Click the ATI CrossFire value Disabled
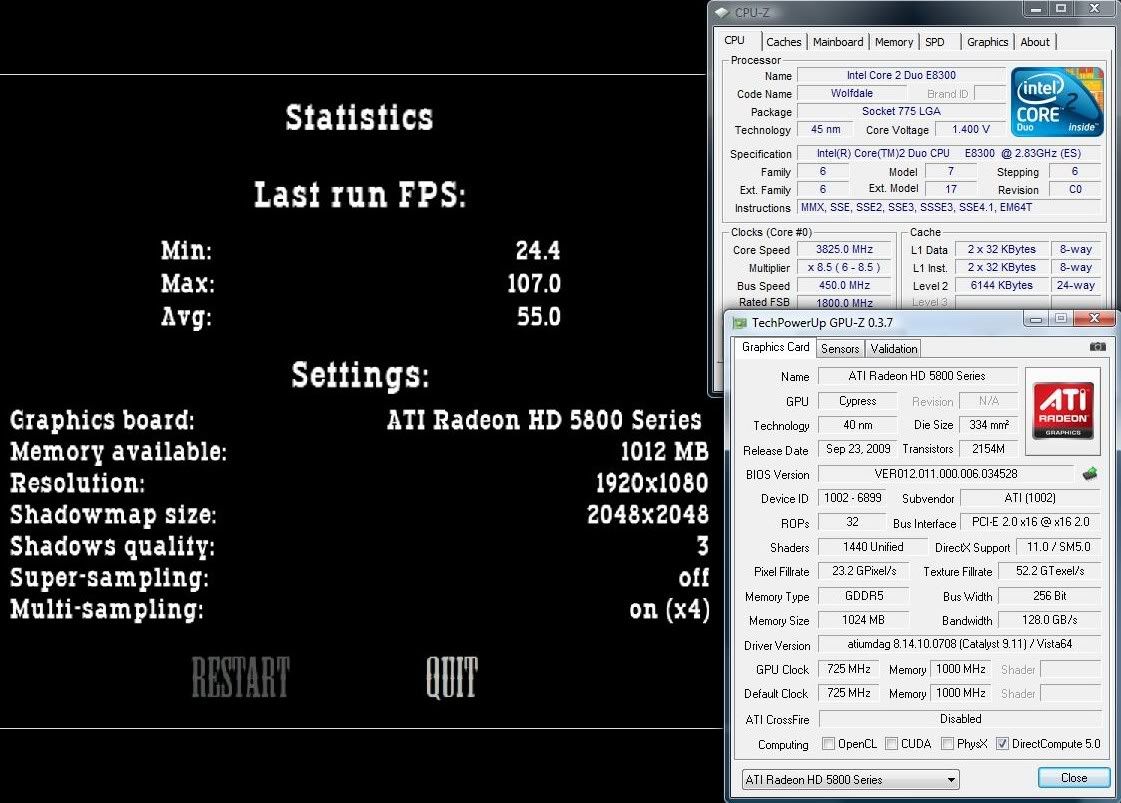This screenshot has width=1121, height=803. pyautogui.click(x=959, y=719)
